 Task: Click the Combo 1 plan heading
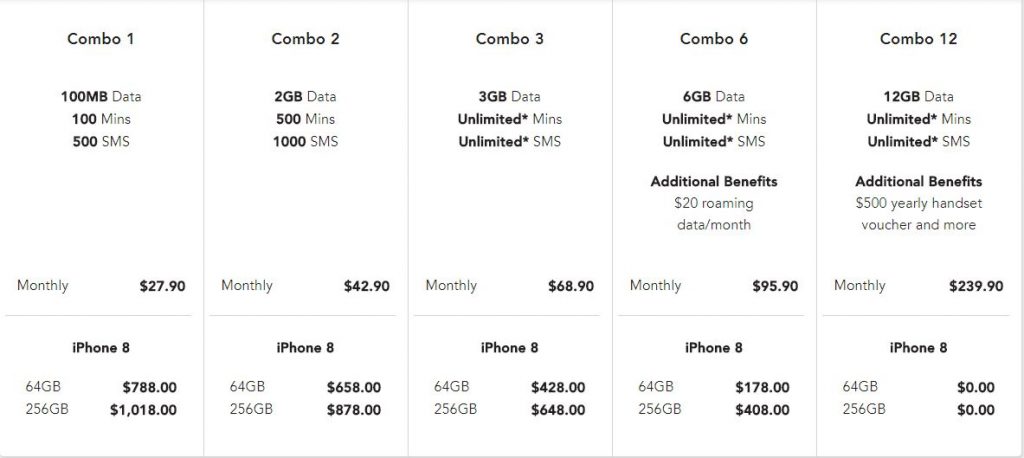coord(101,39)
